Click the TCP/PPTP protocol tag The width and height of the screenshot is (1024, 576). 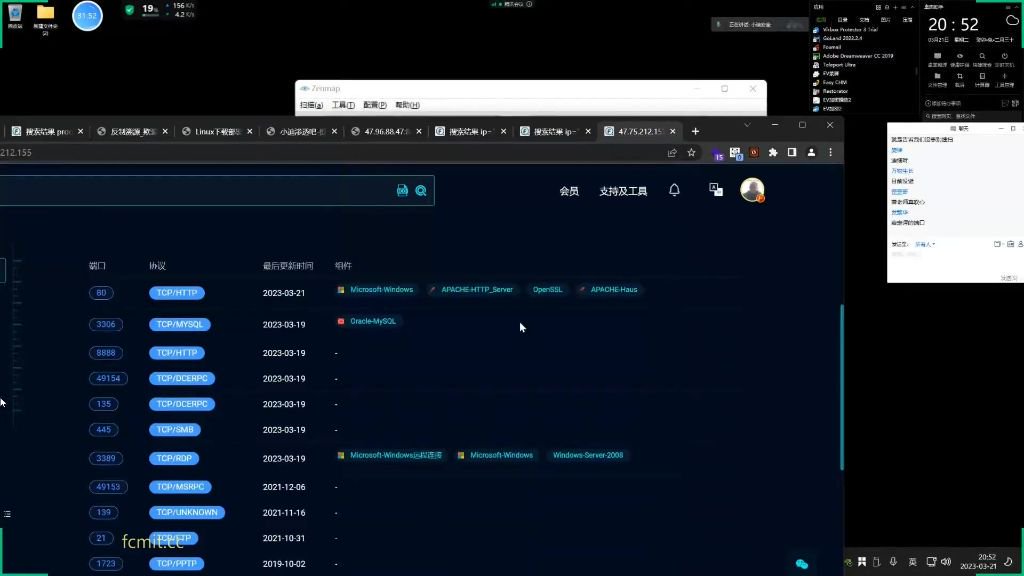[176, 564]
